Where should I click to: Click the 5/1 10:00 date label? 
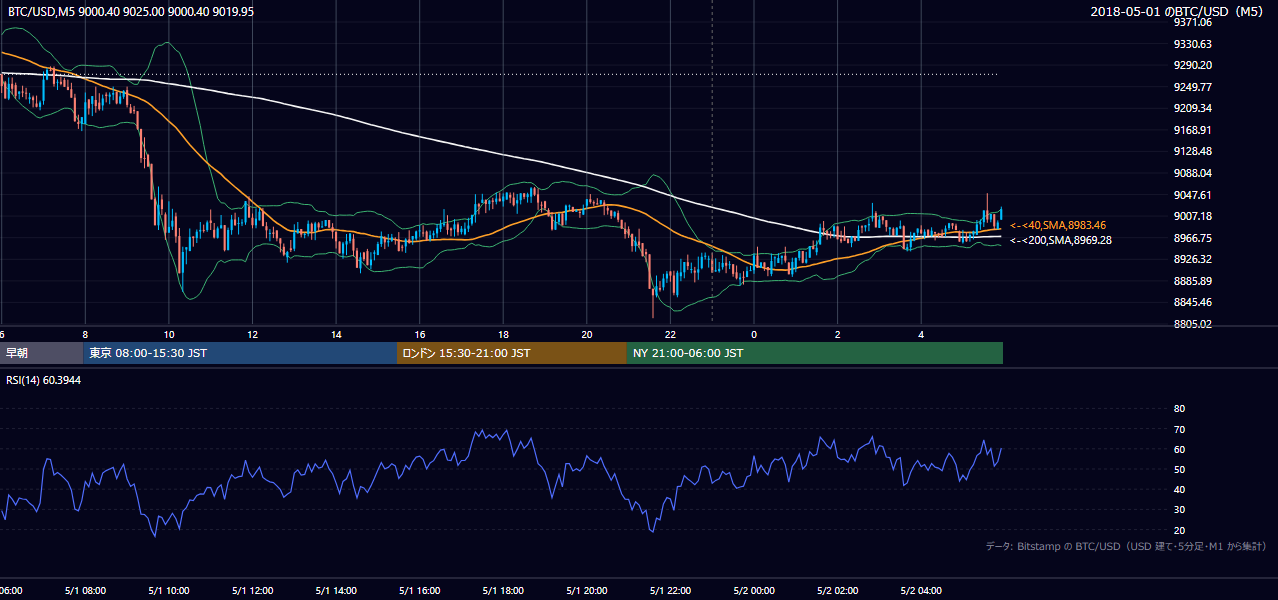click(169, 591)
